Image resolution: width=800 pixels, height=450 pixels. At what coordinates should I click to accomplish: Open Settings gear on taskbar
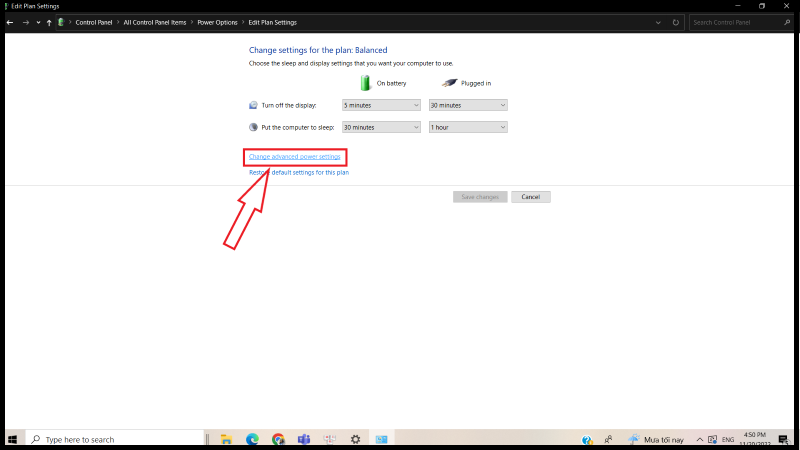(x=356, y=439)
